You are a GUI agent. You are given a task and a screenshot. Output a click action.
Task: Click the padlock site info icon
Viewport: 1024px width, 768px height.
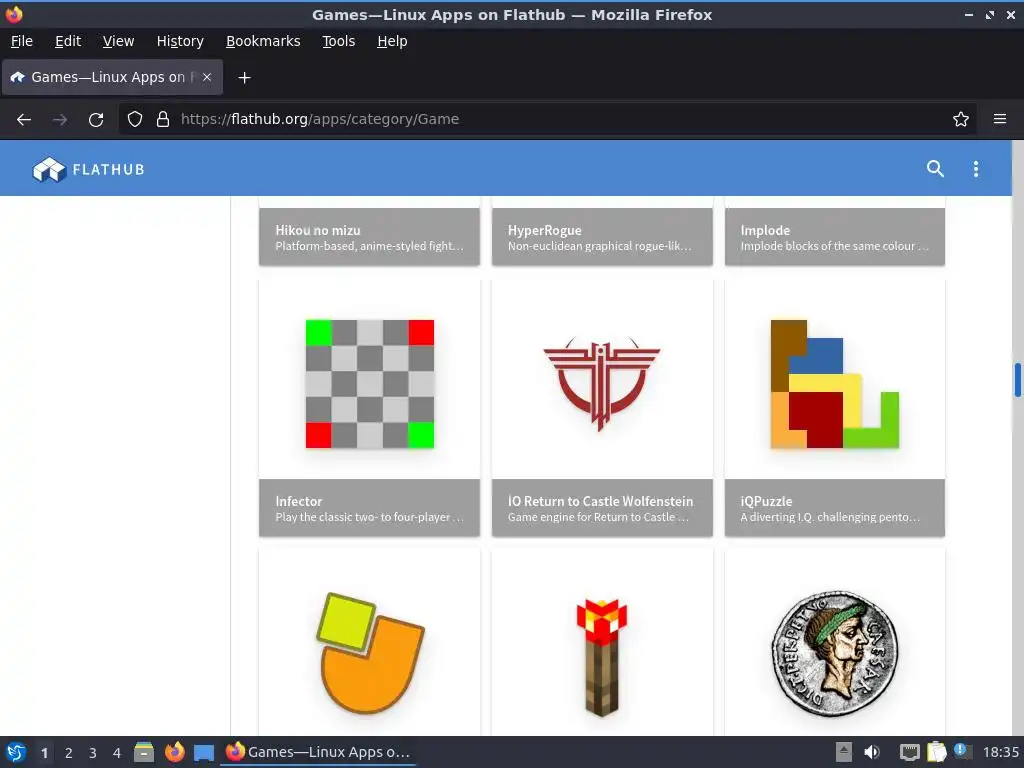click(163, 119)
